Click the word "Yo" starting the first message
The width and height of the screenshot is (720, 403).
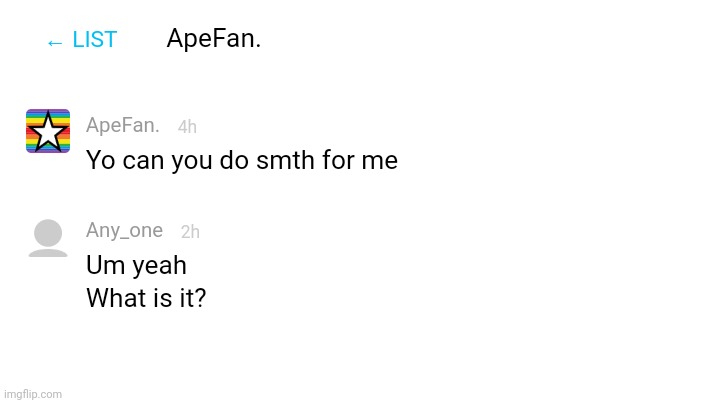click(x=101, y=161)
